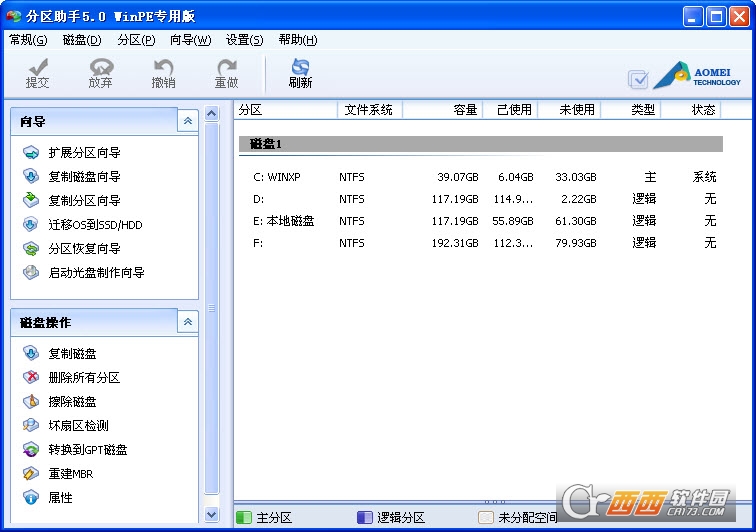756x532 pixels.
Task: Start 迁移OS到SSD/HDD from the wizard list
Action: pos(95,225)
